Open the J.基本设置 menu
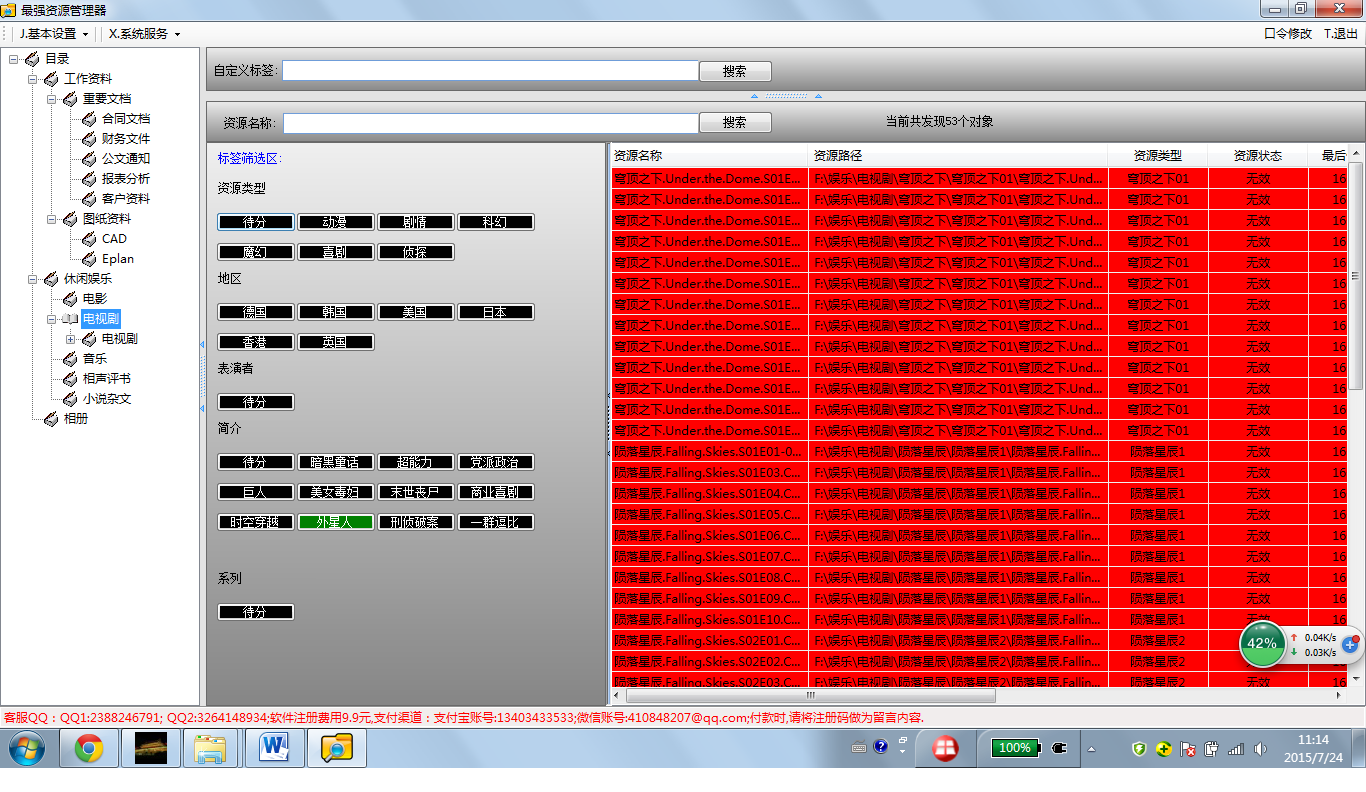The width and height of the screenshot is (1366, 792). click(54, 33)
